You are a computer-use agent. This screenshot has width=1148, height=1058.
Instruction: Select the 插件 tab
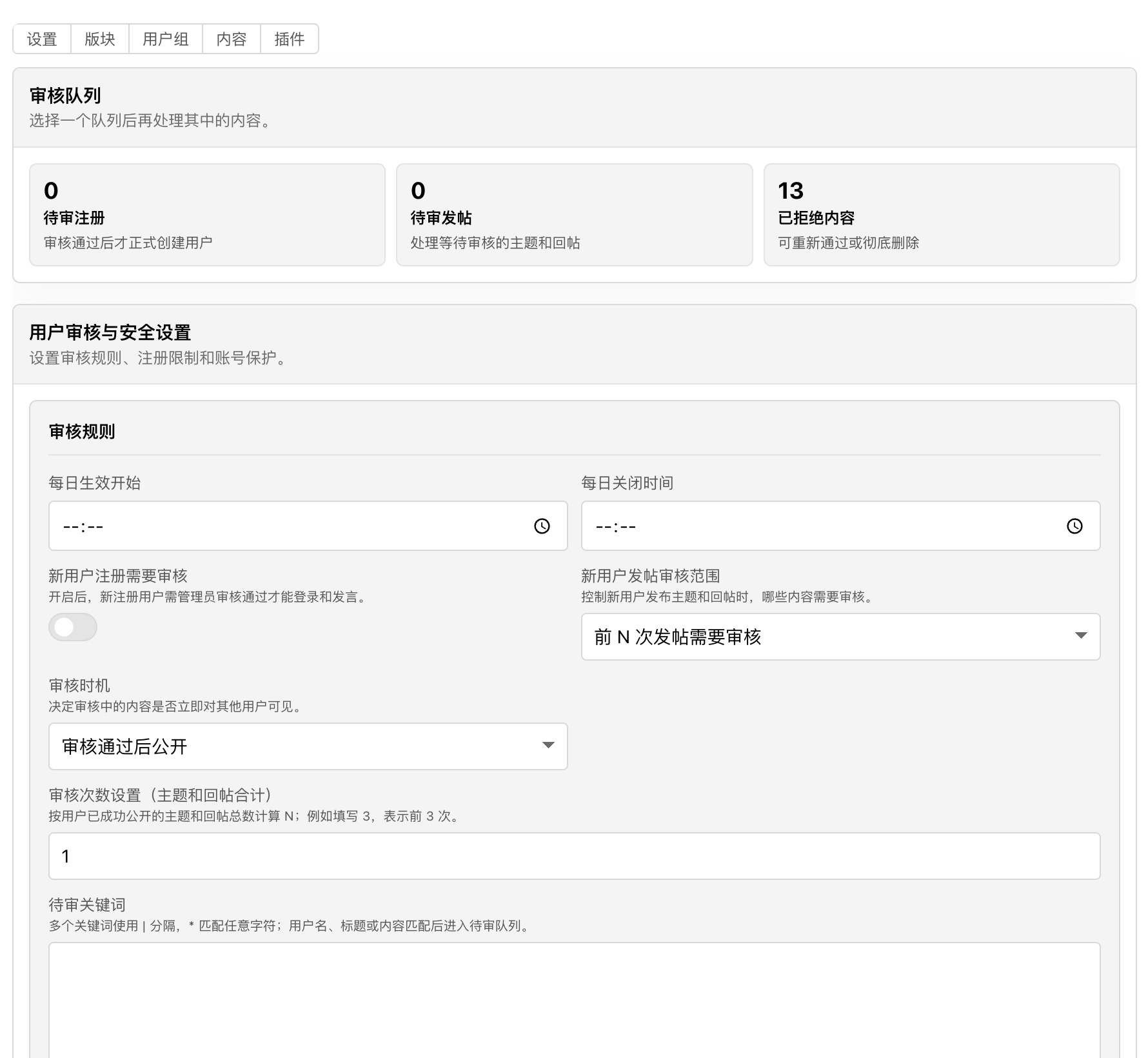[290, 39]
